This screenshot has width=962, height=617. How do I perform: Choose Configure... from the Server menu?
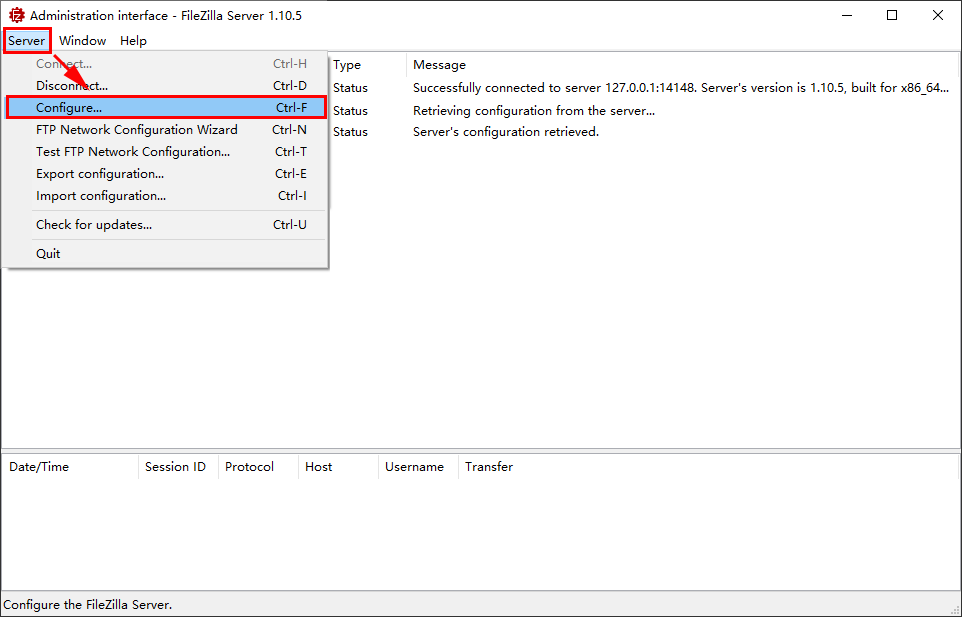click(x=166, y=108)
